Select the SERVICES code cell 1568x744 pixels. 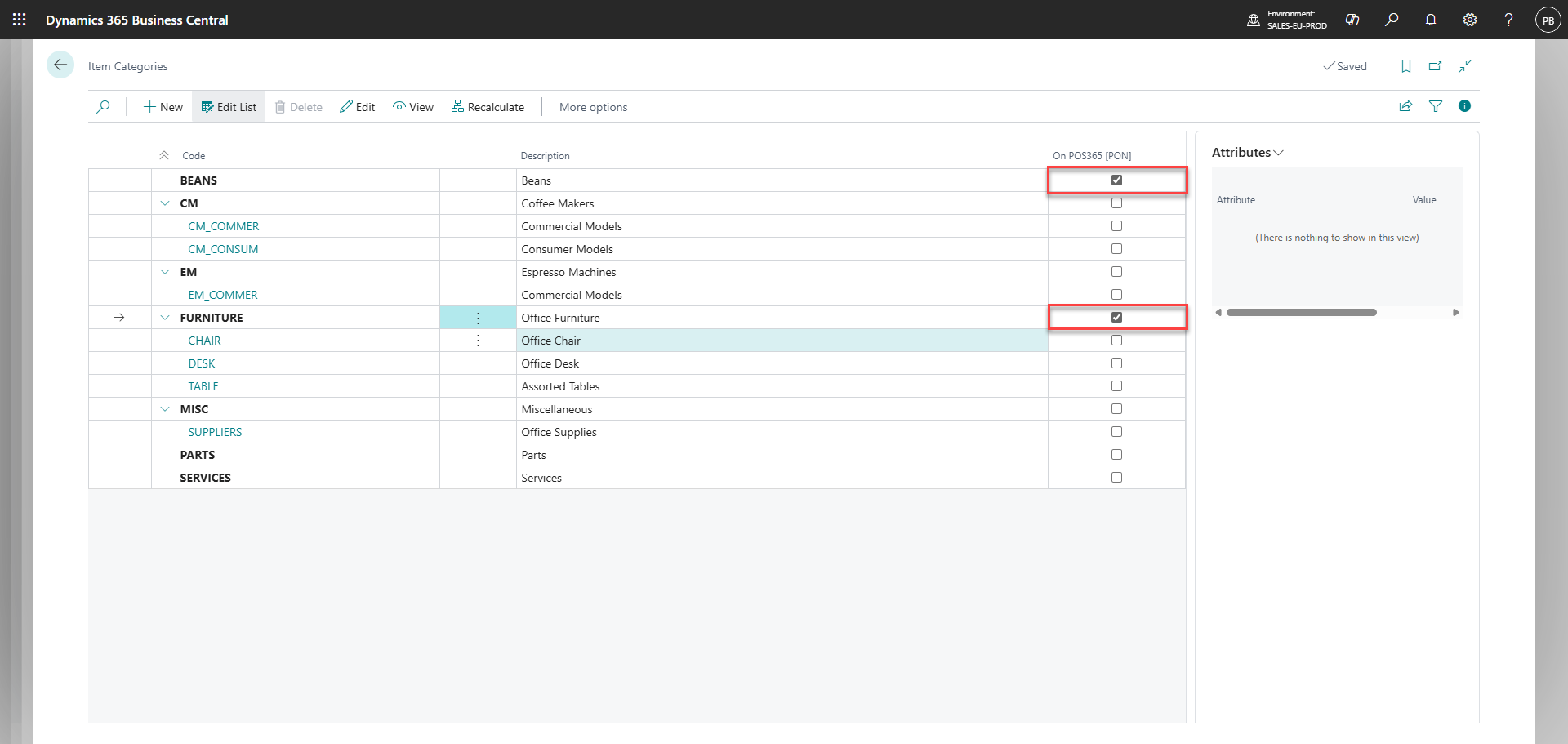[x=296, y=478]
